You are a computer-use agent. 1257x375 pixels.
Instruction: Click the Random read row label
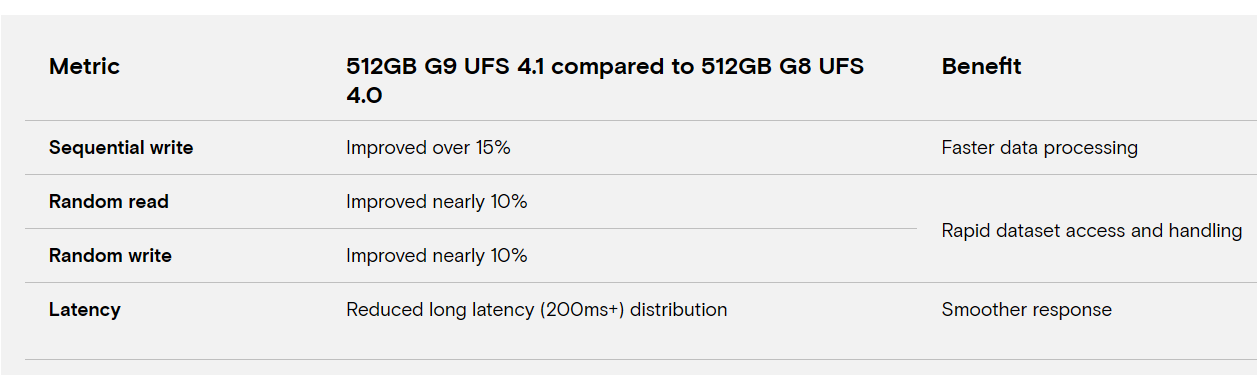pyautogui.click(x=109, y=202)
